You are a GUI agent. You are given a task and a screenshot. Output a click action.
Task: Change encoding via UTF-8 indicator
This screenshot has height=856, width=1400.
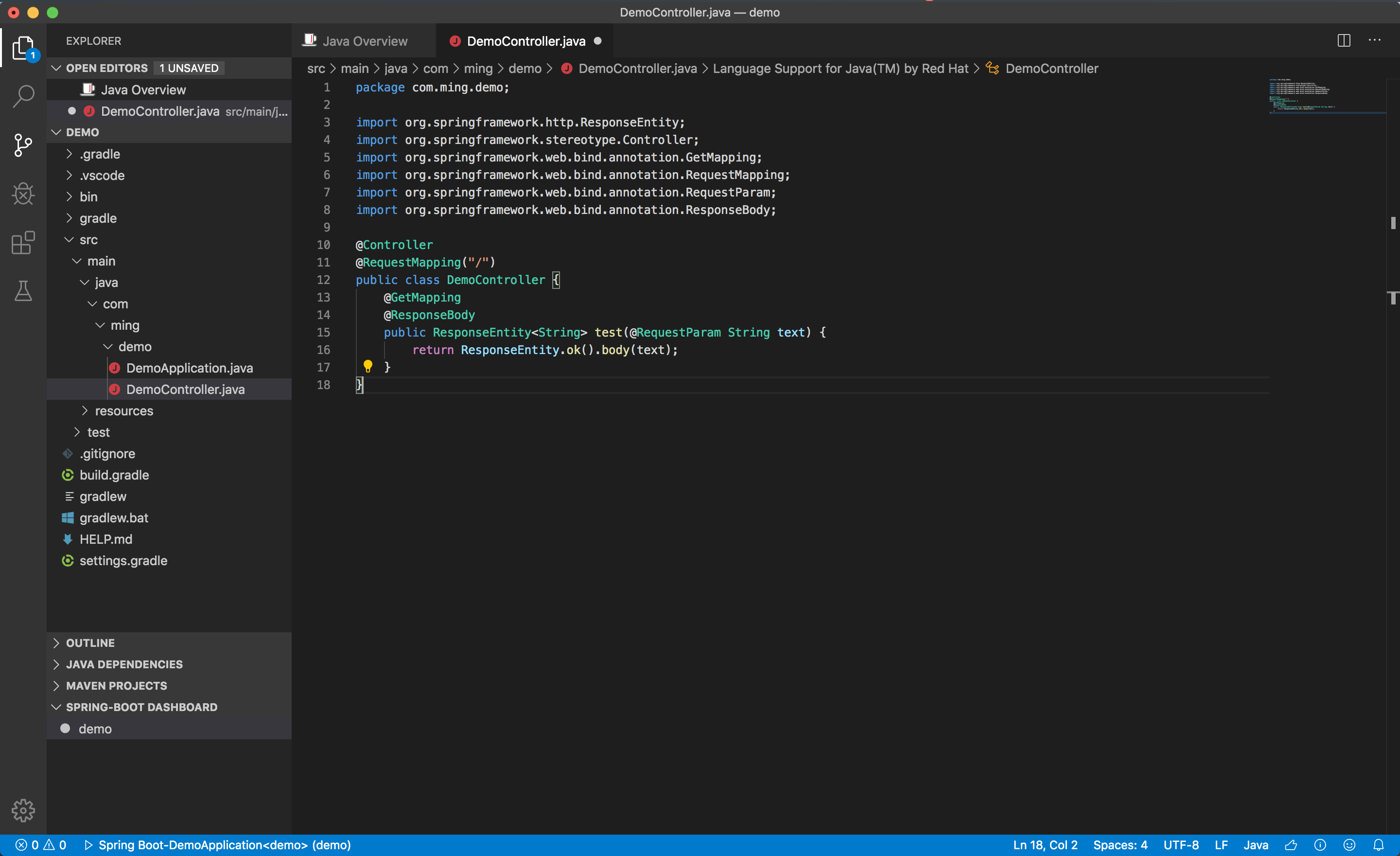tap(1181, 845)
